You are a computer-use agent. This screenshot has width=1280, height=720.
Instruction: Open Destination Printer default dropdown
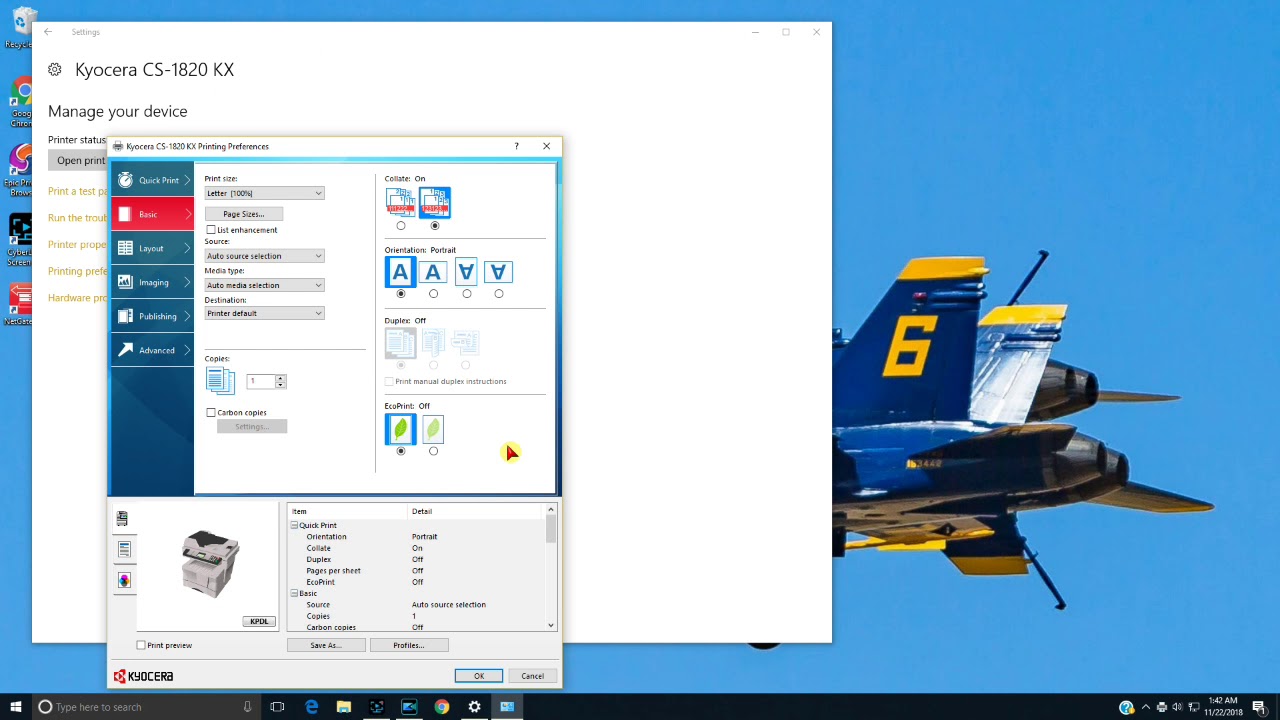point(264,313)
